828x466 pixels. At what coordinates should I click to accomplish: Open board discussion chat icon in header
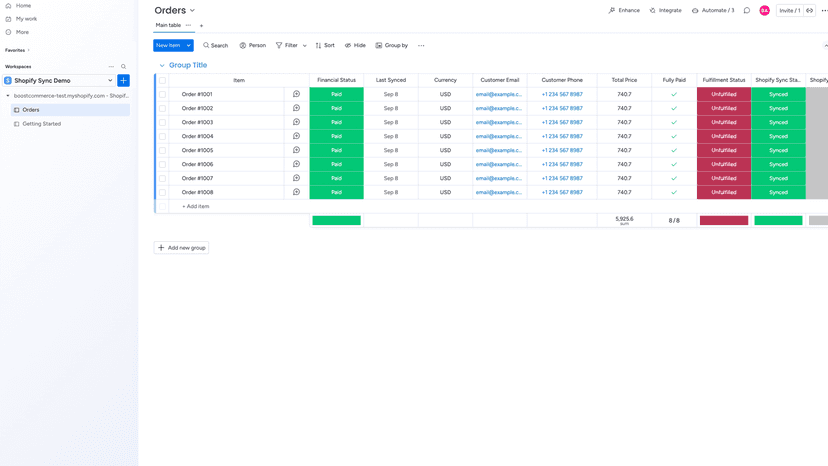747,11
